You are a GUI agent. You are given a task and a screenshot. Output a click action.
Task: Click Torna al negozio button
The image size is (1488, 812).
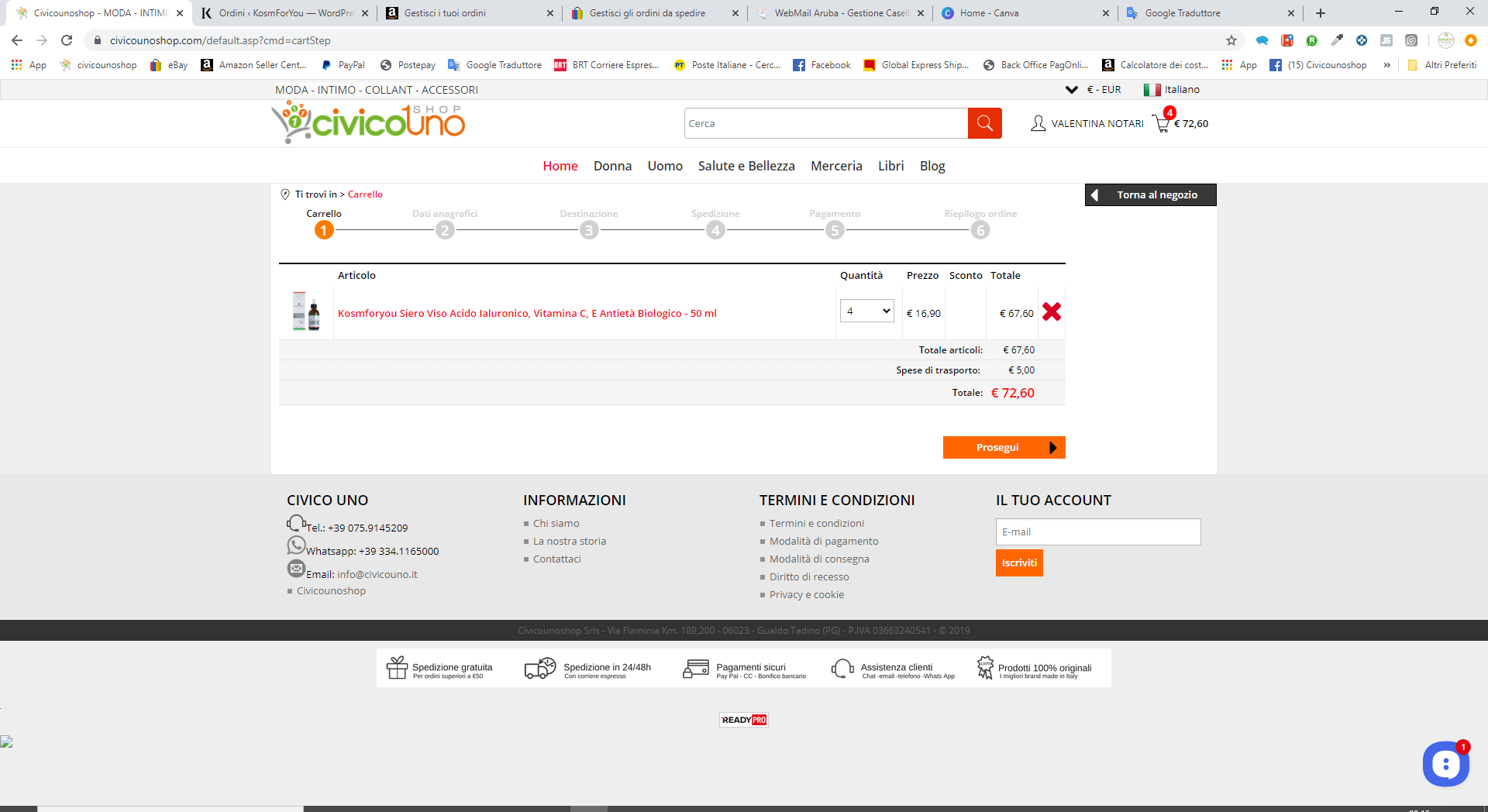tap(1151, 195)
